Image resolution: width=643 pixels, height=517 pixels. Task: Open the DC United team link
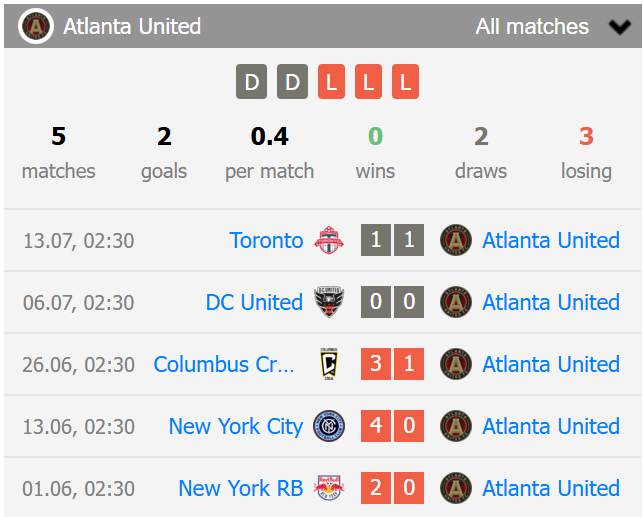coord(254,302)
